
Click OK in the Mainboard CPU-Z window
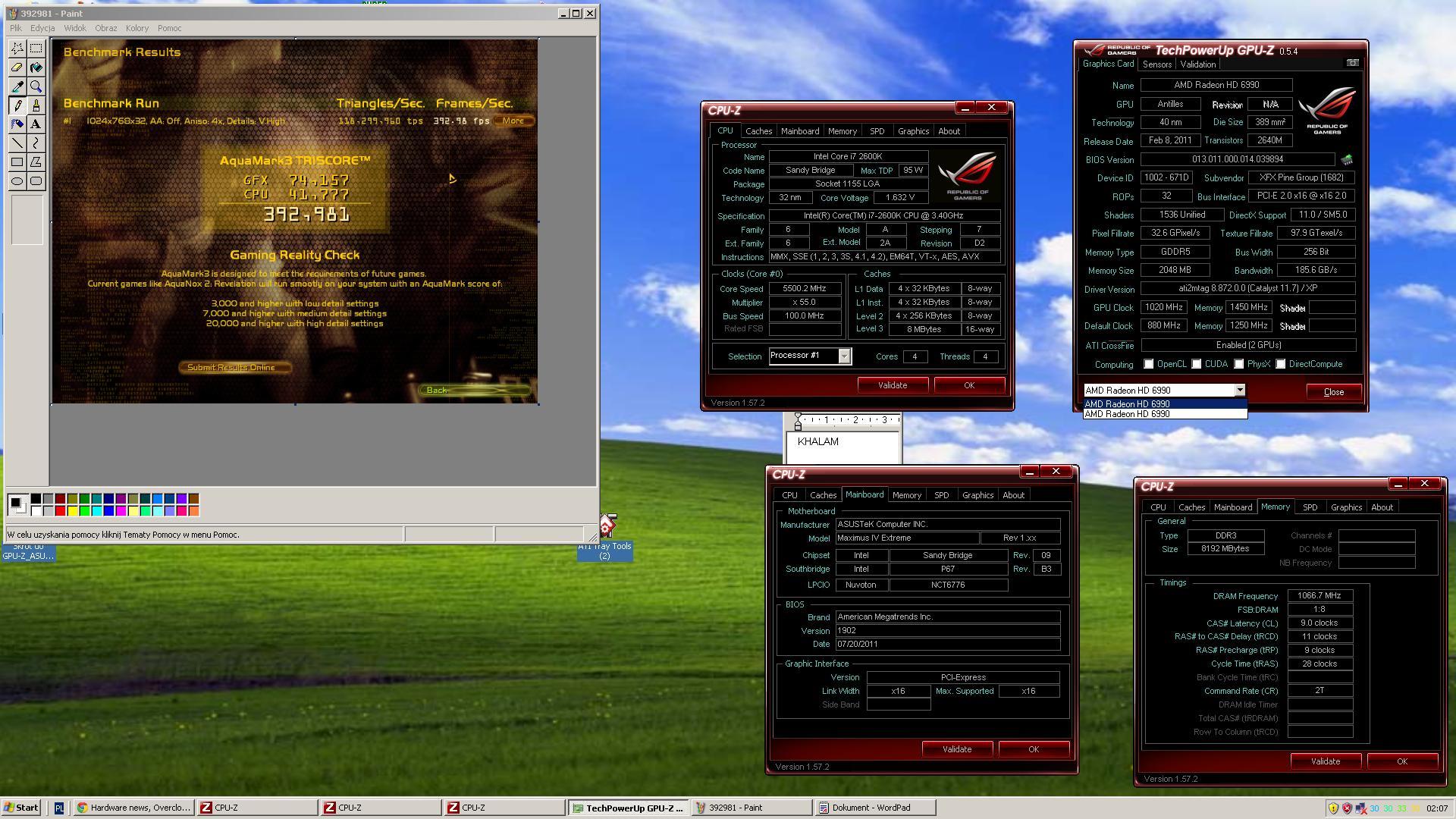point(1034,749)
